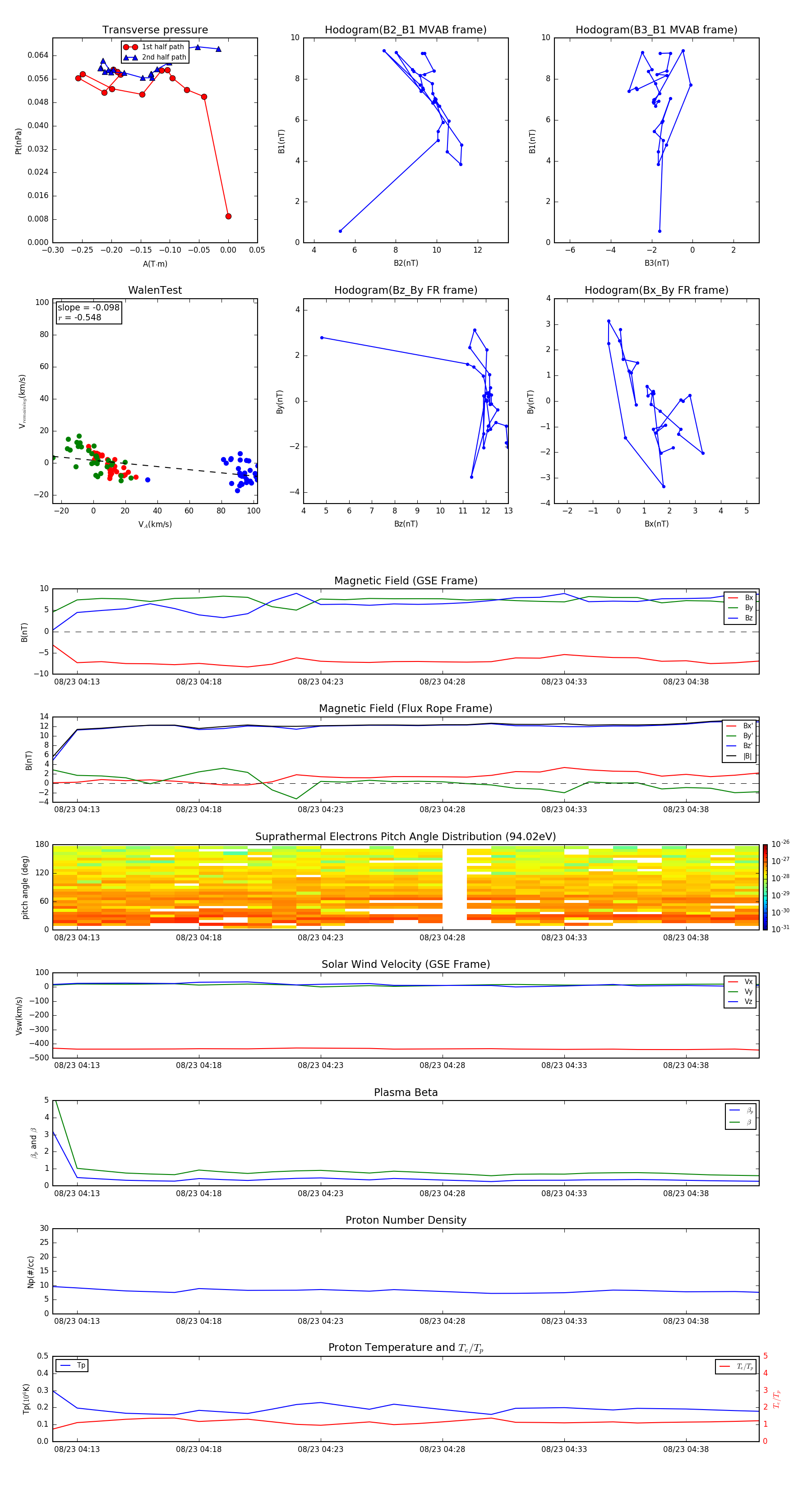Select the red 'Bx' legend entry in GSE panel

point(740,598)
